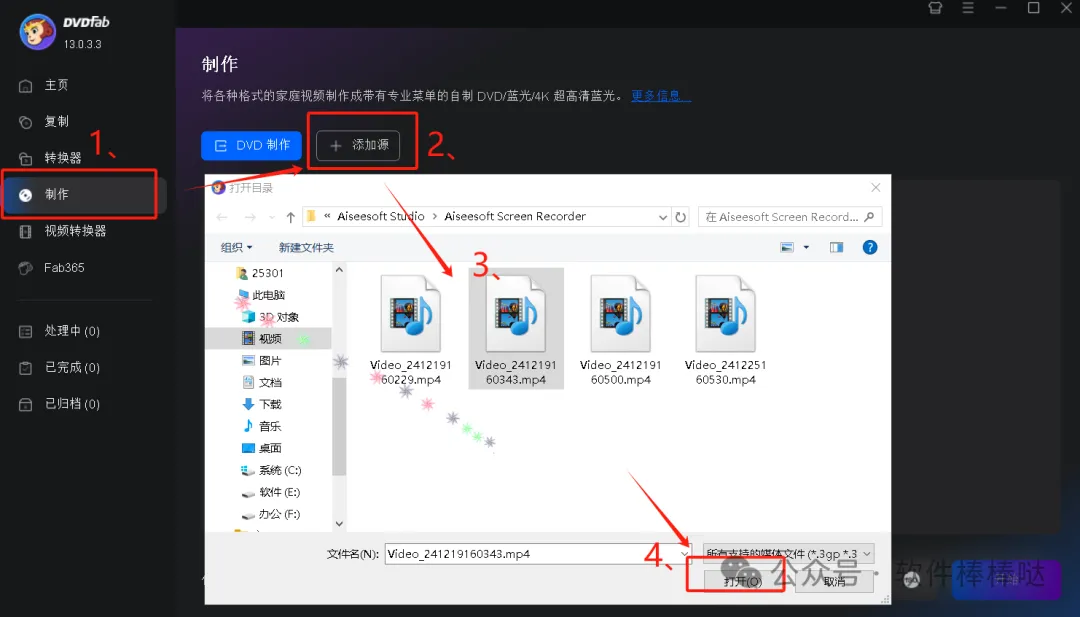The width and height of the screenshot is (1080, 617).
Task: Click the search box for Aiseesoft Screen Recorder
Action: (x=789, y=217)
